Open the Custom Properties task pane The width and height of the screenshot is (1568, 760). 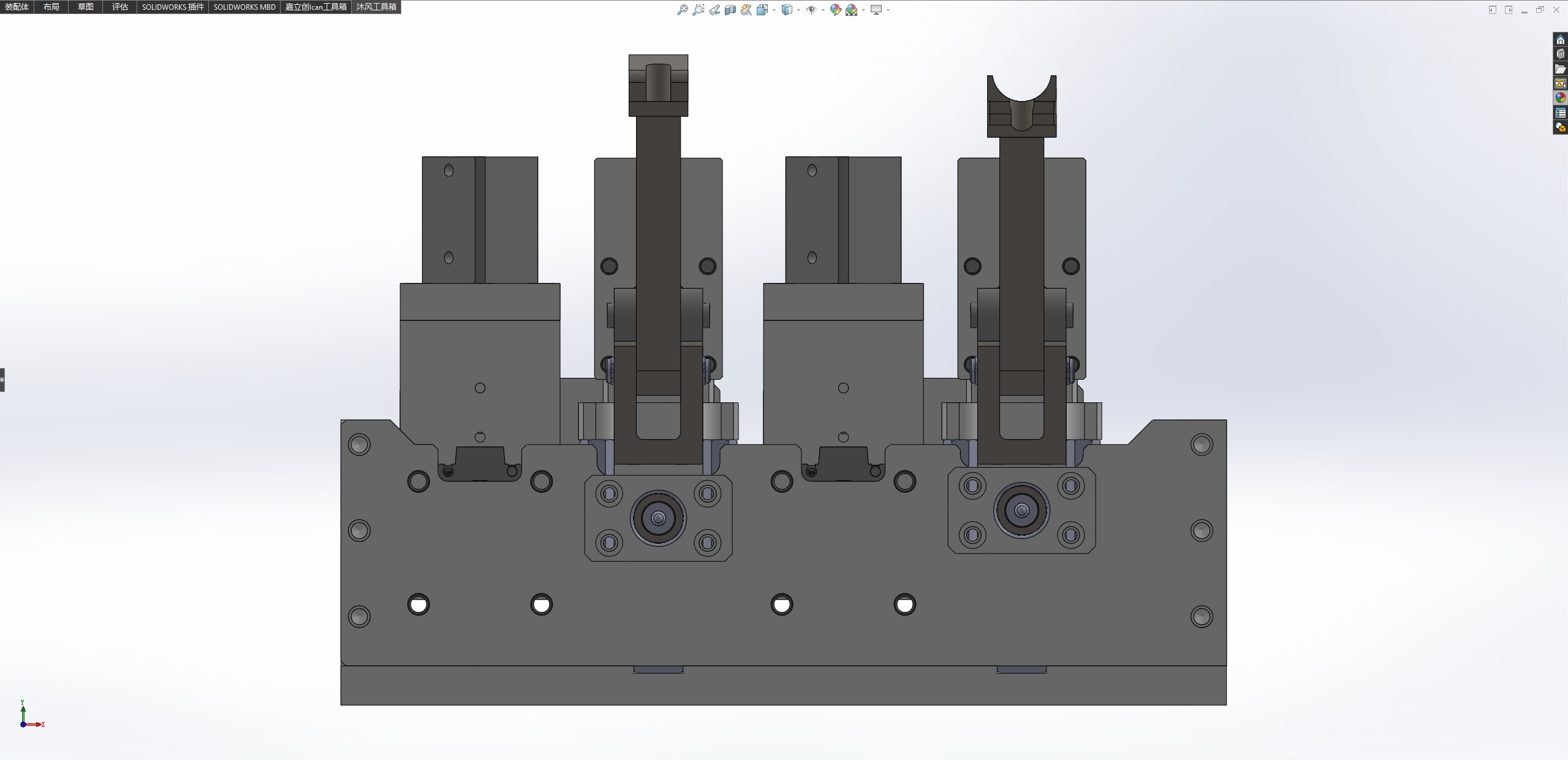point(1560,113)
